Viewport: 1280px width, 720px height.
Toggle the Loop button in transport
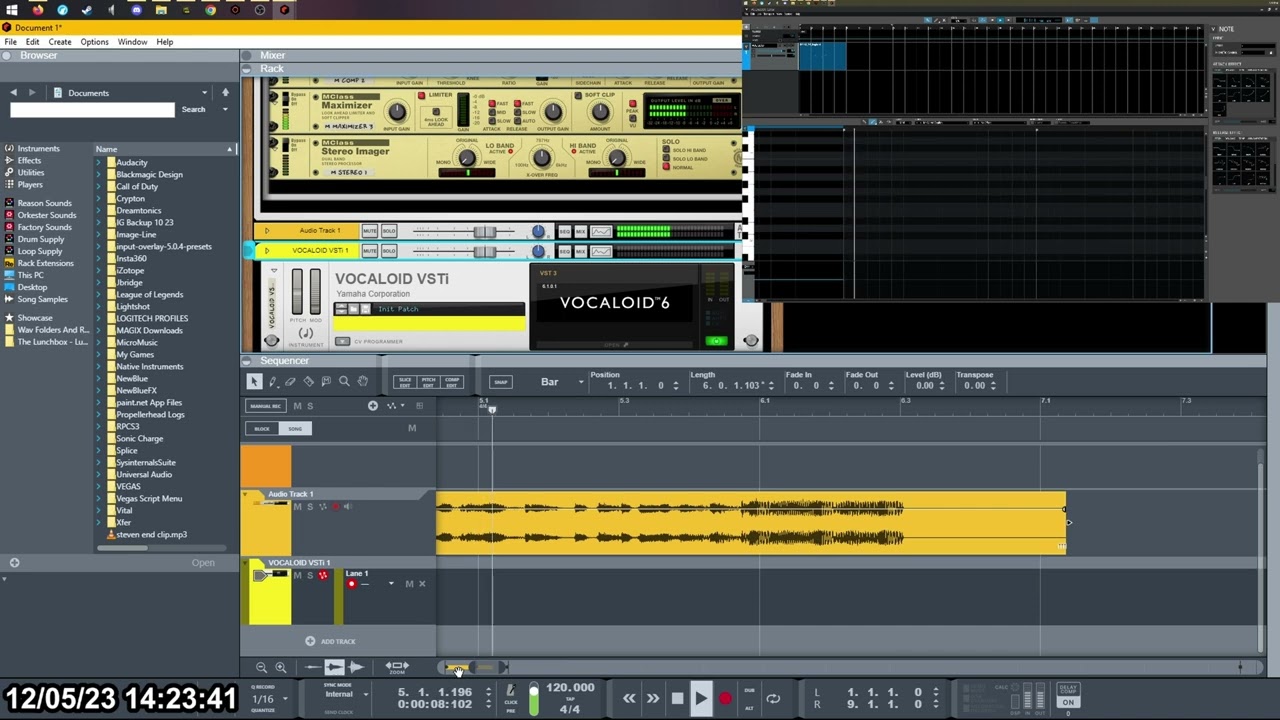773,698
